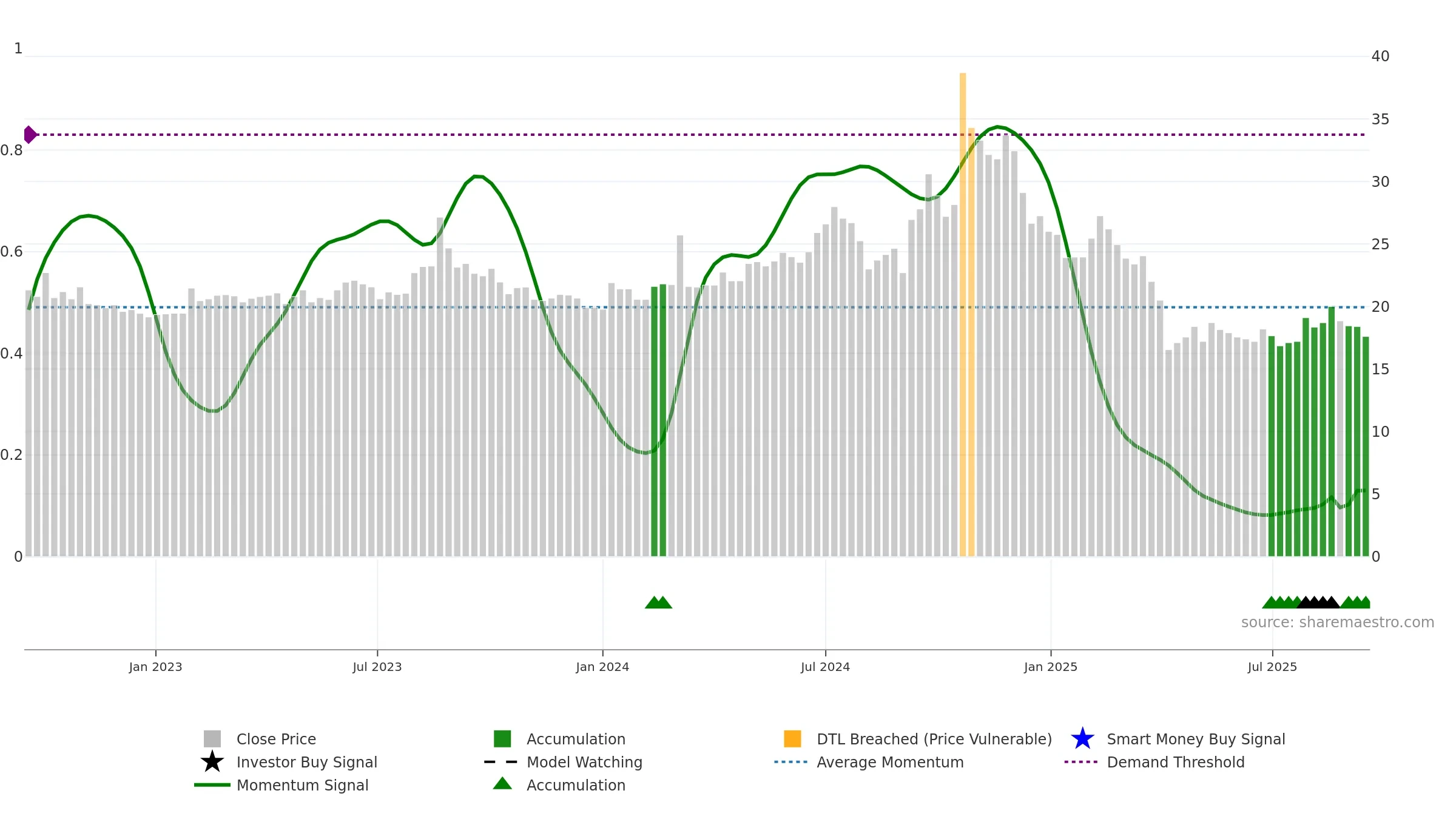
Task: Click the blue star Smart Money Buy Signal icon
Action: [1082, 739]
